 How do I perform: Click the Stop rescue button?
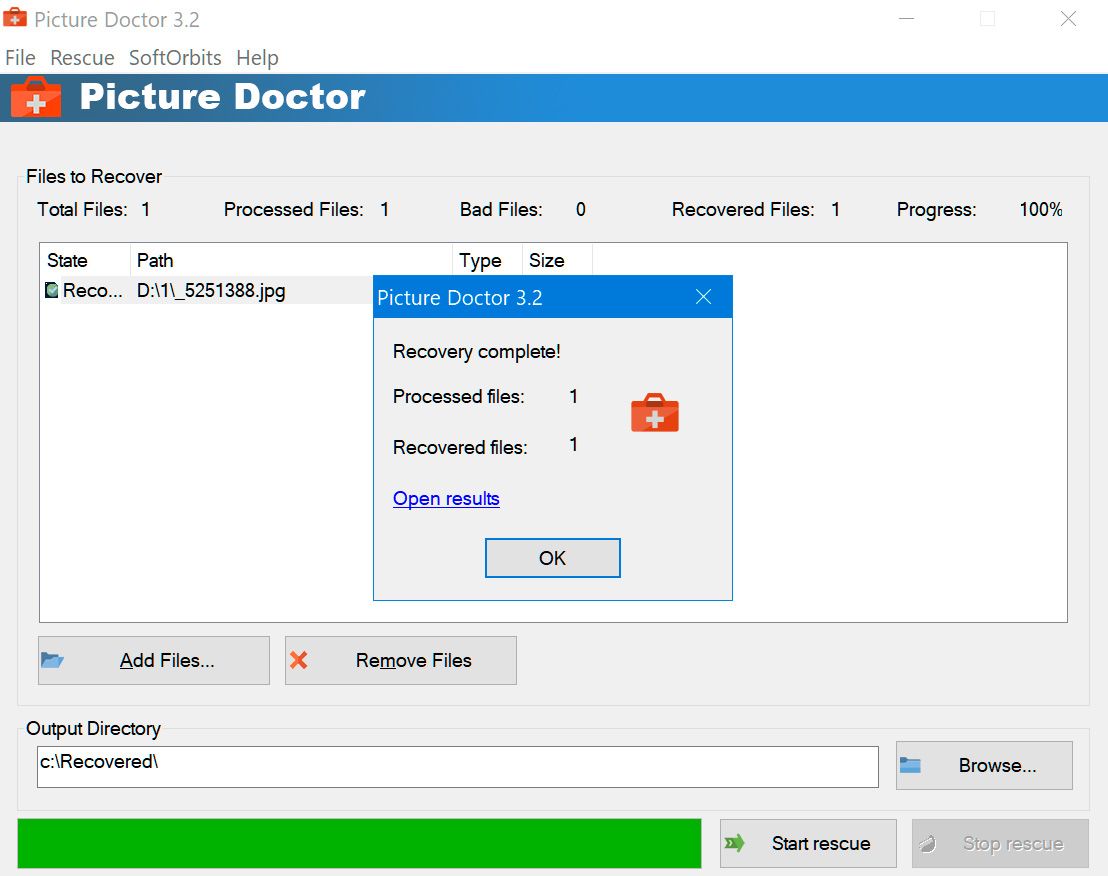[1000, 843]
